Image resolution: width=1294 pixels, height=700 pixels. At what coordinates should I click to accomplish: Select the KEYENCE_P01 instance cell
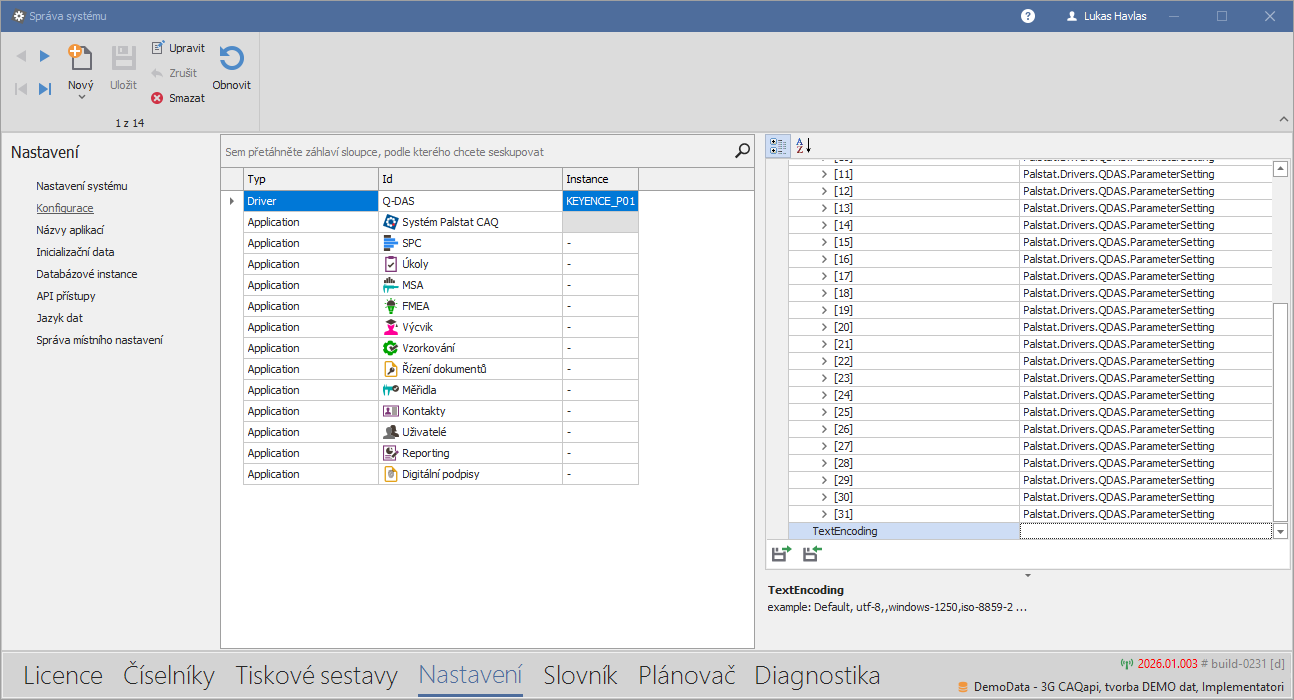click(x=600, y=201)
